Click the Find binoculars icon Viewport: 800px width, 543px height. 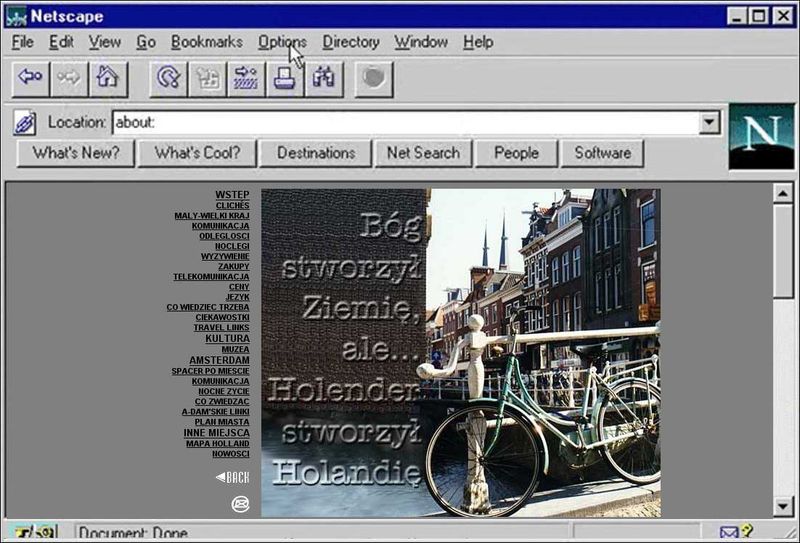click(x=323, y=79)
